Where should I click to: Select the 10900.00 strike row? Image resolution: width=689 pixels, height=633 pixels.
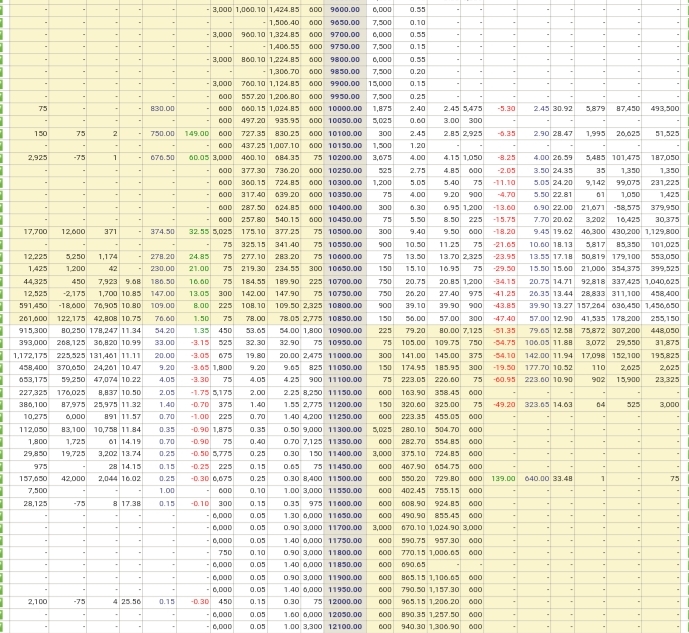(x=345, y=330)
